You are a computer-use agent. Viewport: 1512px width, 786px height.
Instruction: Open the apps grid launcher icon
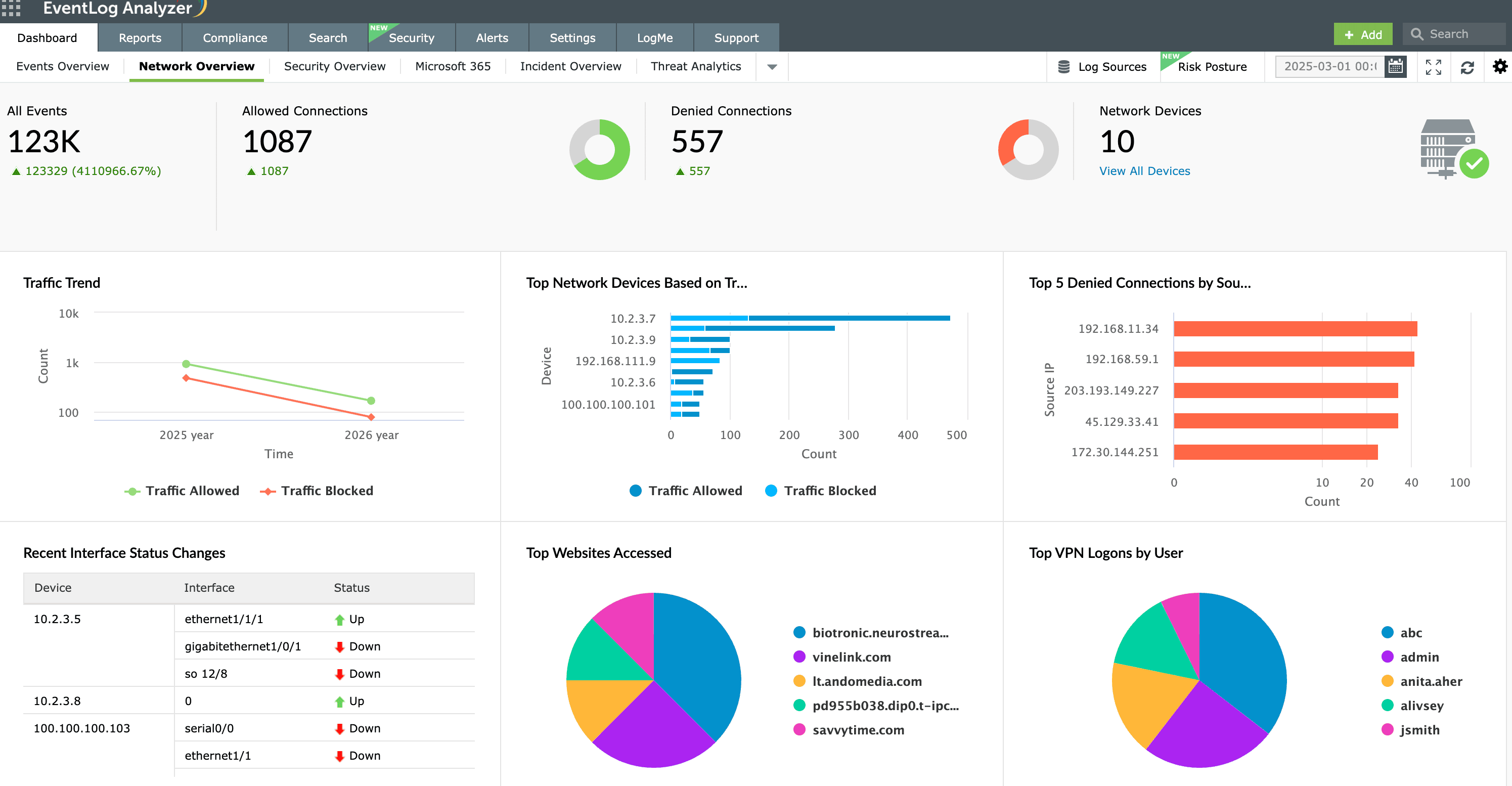point(11,8)
